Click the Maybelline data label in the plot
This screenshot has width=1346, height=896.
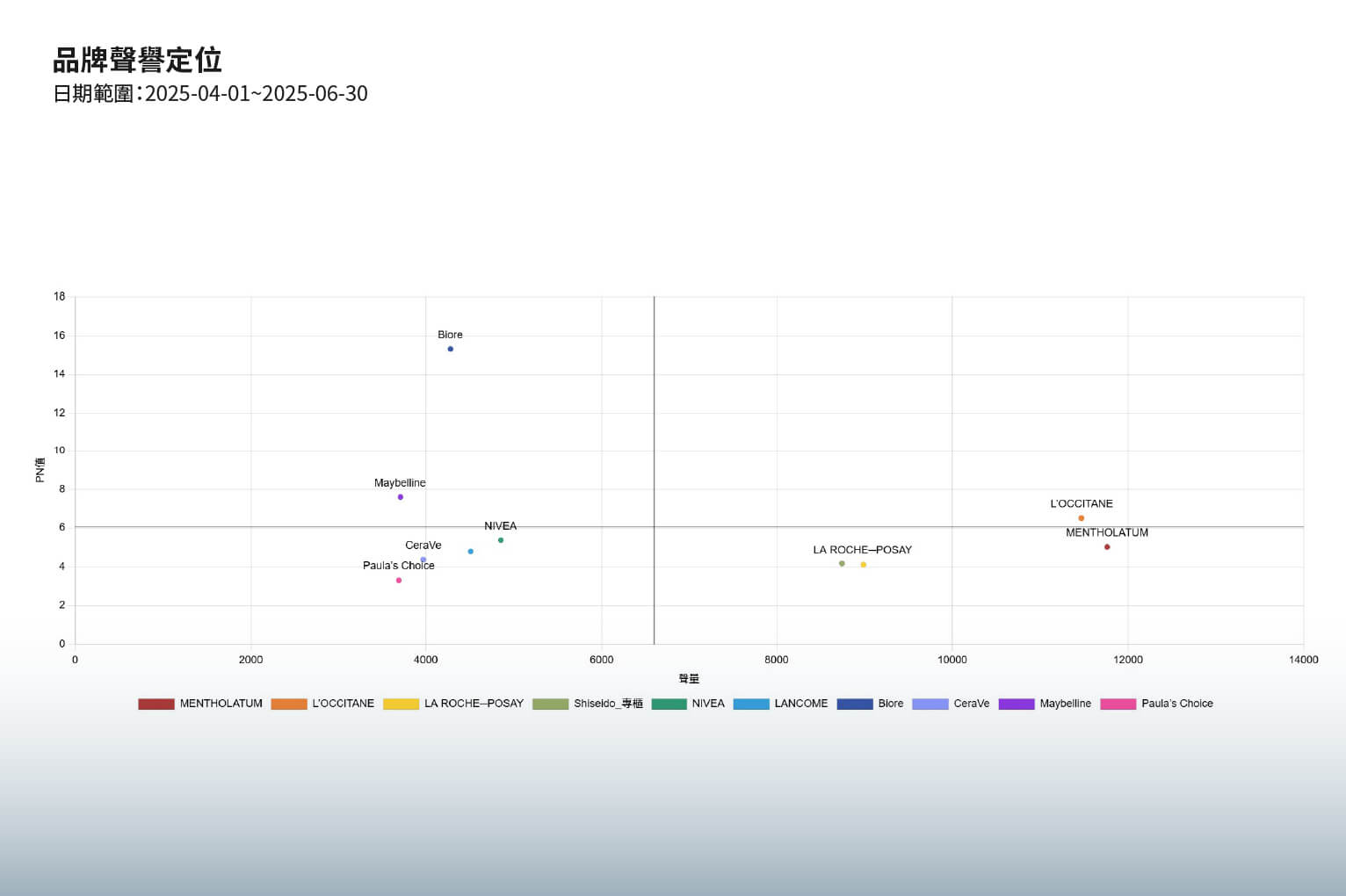click(x=400, y=483)
